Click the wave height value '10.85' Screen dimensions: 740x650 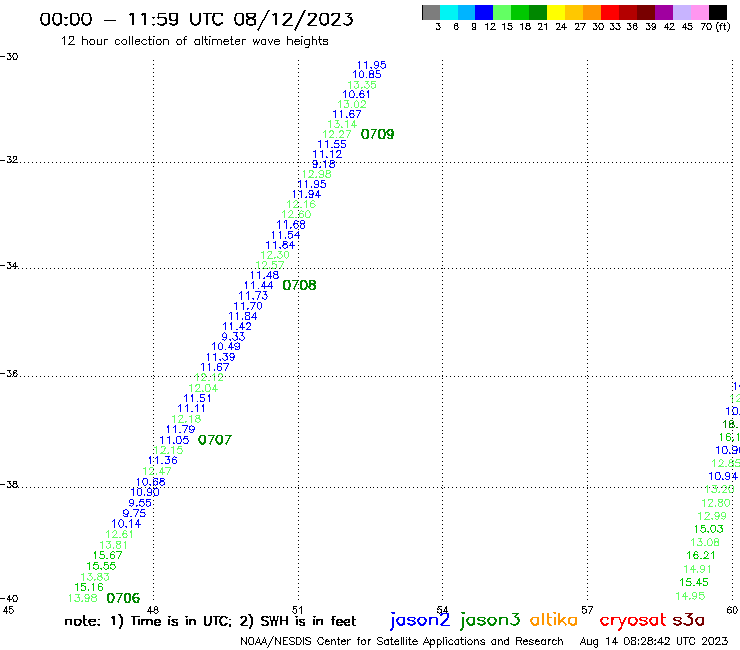click(x=367, y=75)
